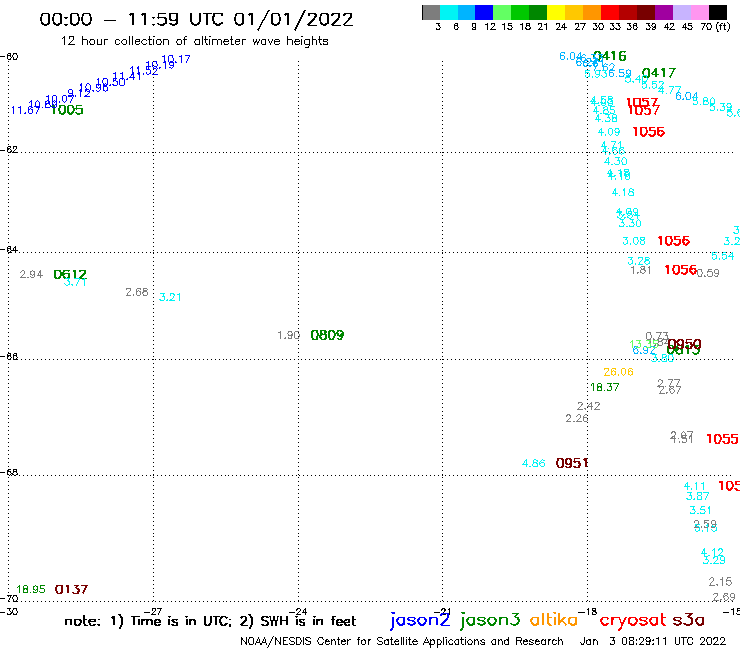Click the green time label "0417"
This screenshot has width=740, height=650.
(659, 73)
